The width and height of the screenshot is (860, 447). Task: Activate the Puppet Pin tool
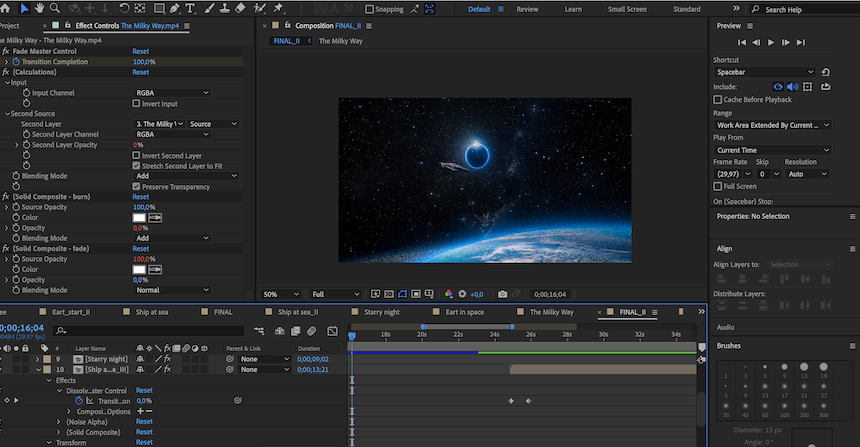click(x=279, y=9)
